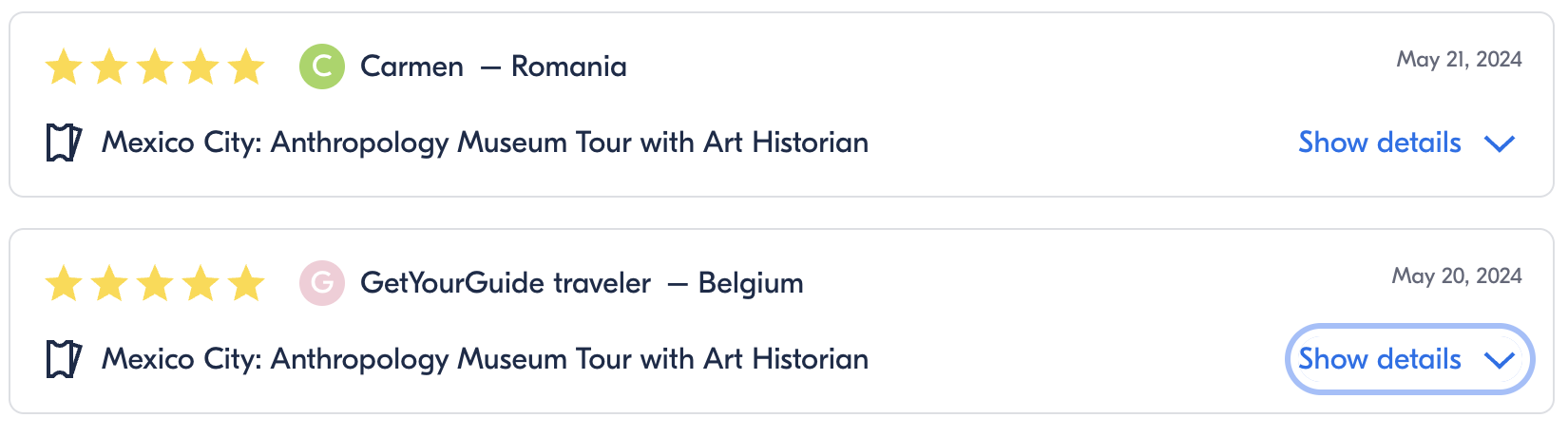Click the ticket icon in Carmen's review
Screen dimensions: 1568x437
tap(64, 142)
